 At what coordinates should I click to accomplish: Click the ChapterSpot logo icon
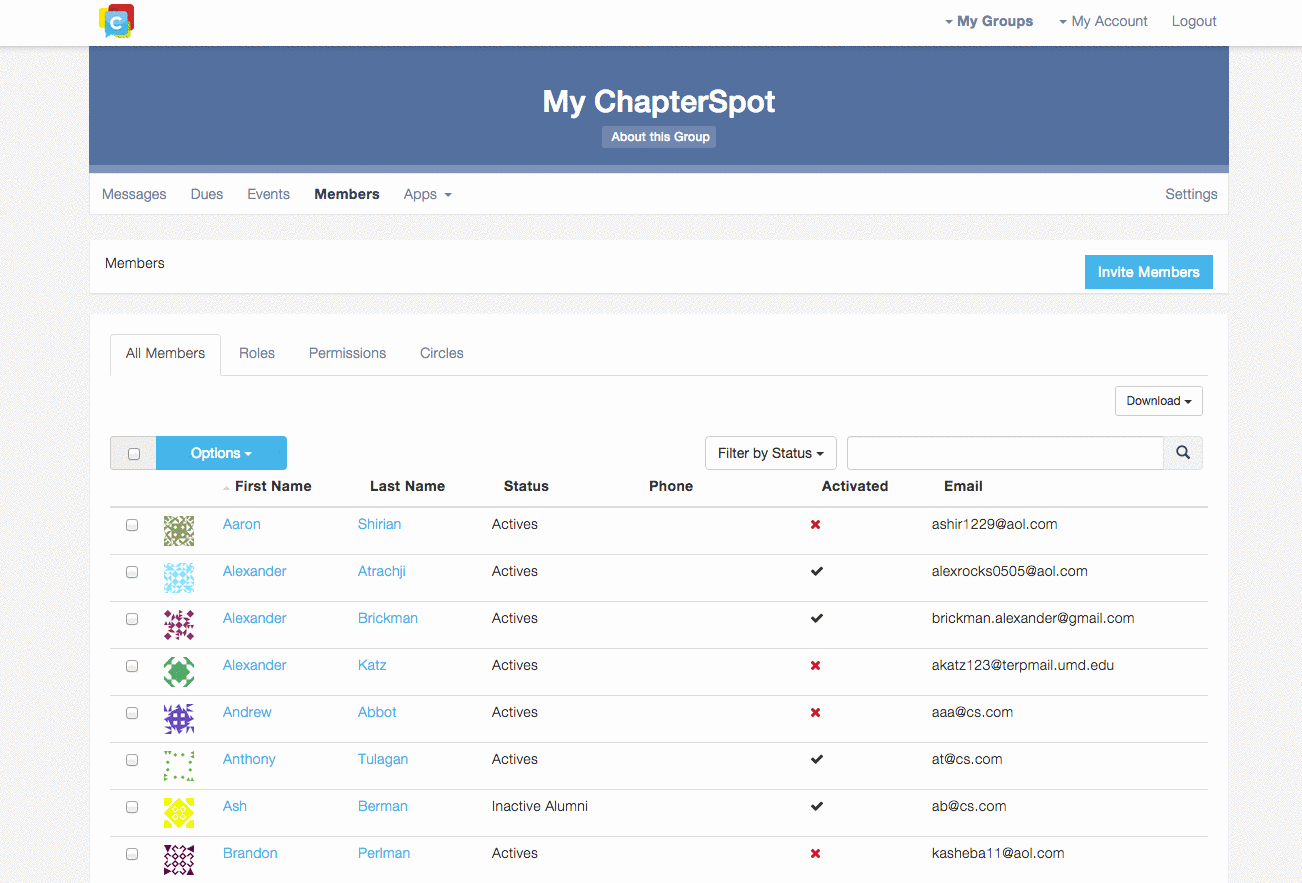[117, 21]
